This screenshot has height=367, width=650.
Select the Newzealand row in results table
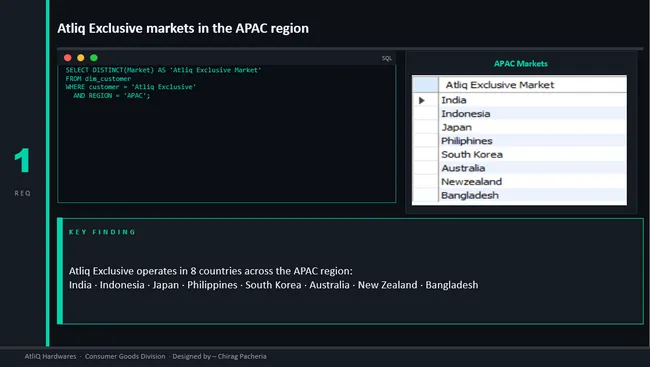519,182
